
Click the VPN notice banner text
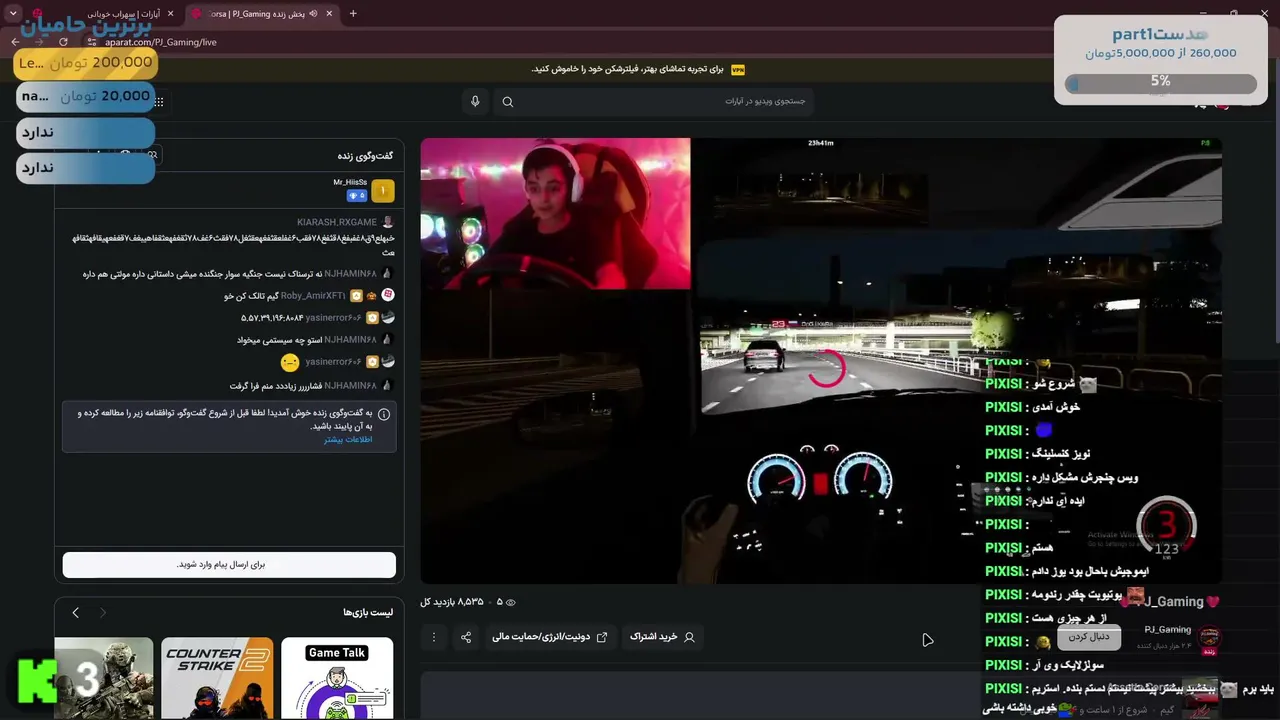pyautogui.click(x=627, y=70)
